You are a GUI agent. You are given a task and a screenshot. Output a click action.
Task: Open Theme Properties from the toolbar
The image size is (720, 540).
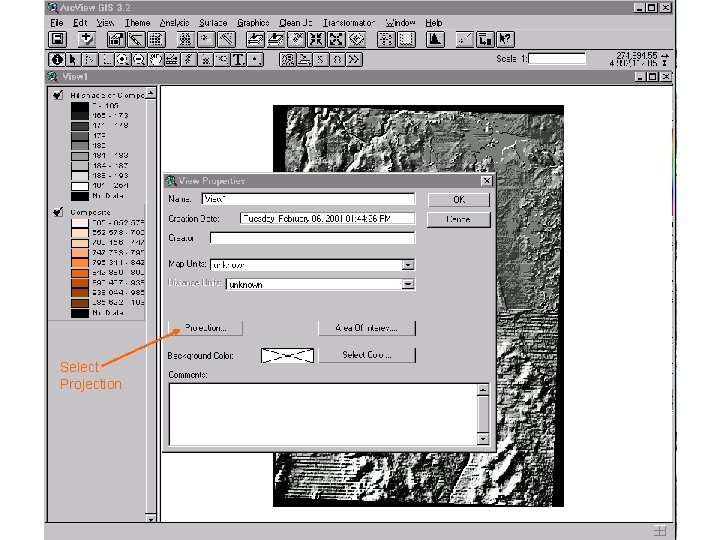pyautogui.click(x=116, y=39)
